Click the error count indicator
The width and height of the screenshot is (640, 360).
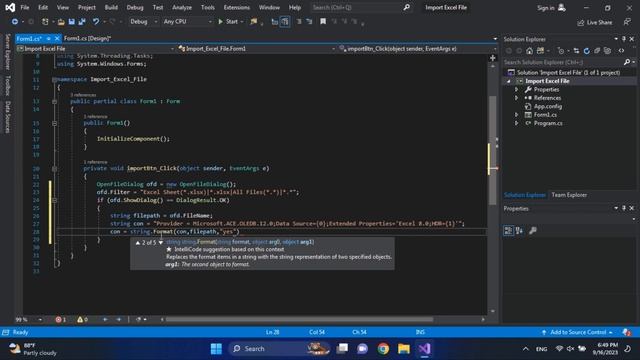tap(61, 320)
